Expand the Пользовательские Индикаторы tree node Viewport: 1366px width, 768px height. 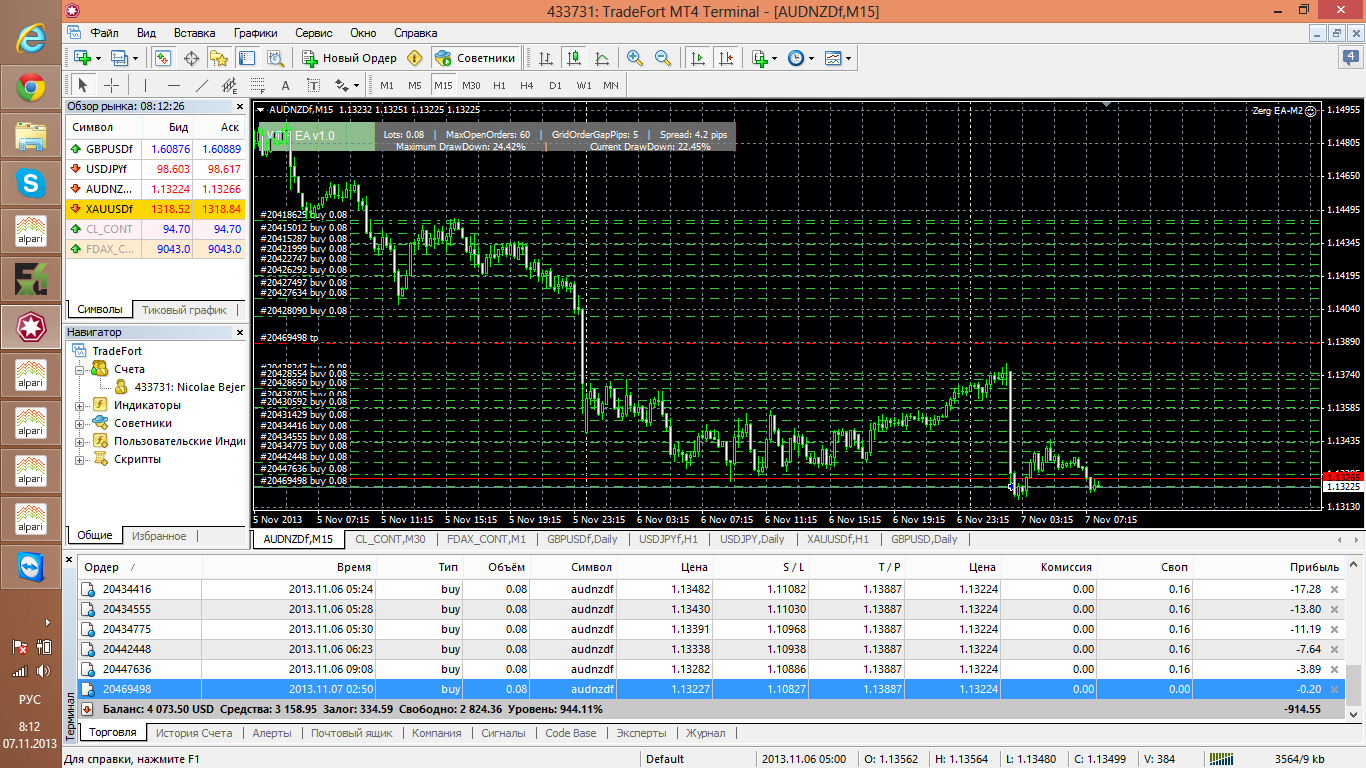pos(80,442)
